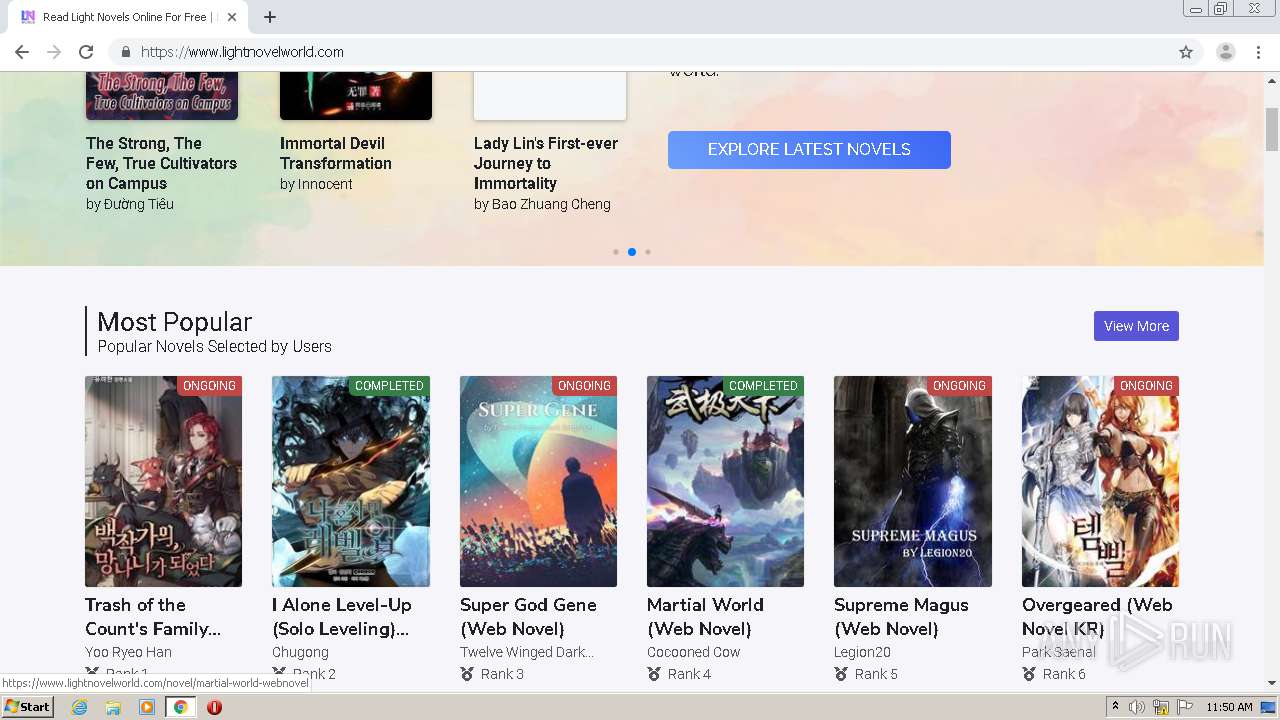Click Rank 5 medal icon
1280x720 pixels.
pos(841,674)
